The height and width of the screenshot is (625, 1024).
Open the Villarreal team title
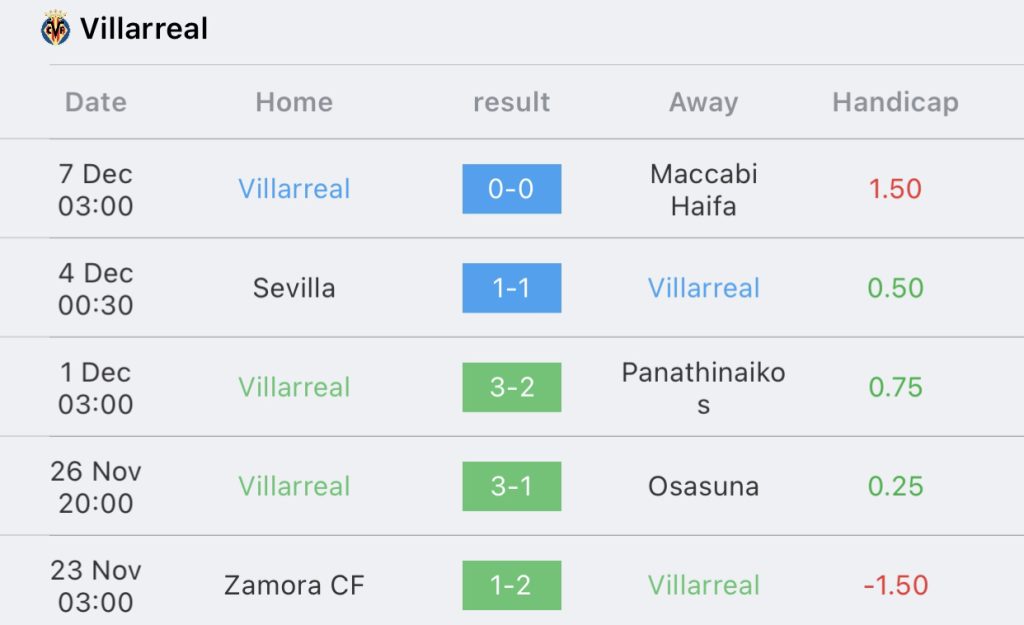click(144, 29)
